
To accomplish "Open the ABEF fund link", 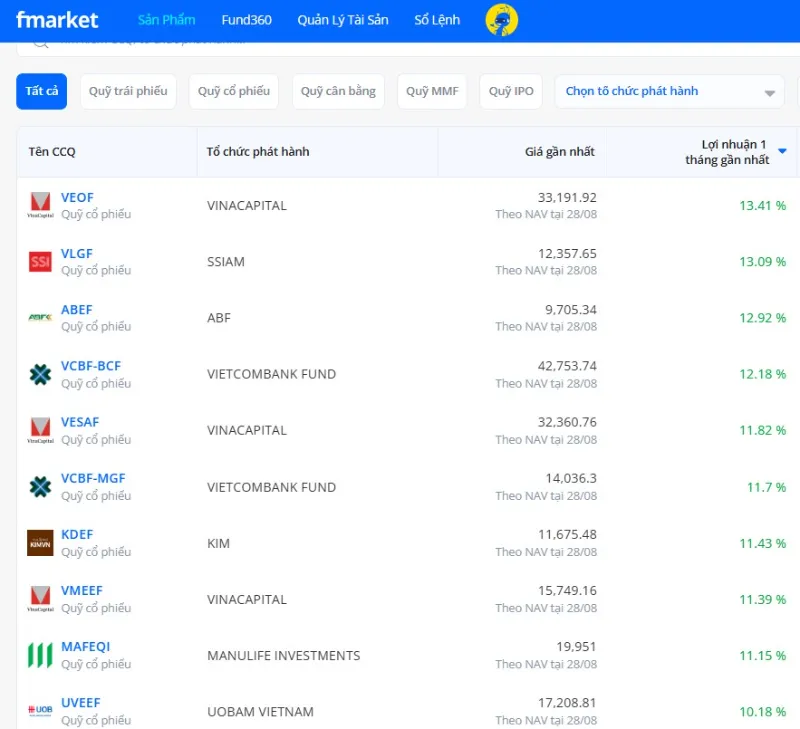I will click(77, 310).
